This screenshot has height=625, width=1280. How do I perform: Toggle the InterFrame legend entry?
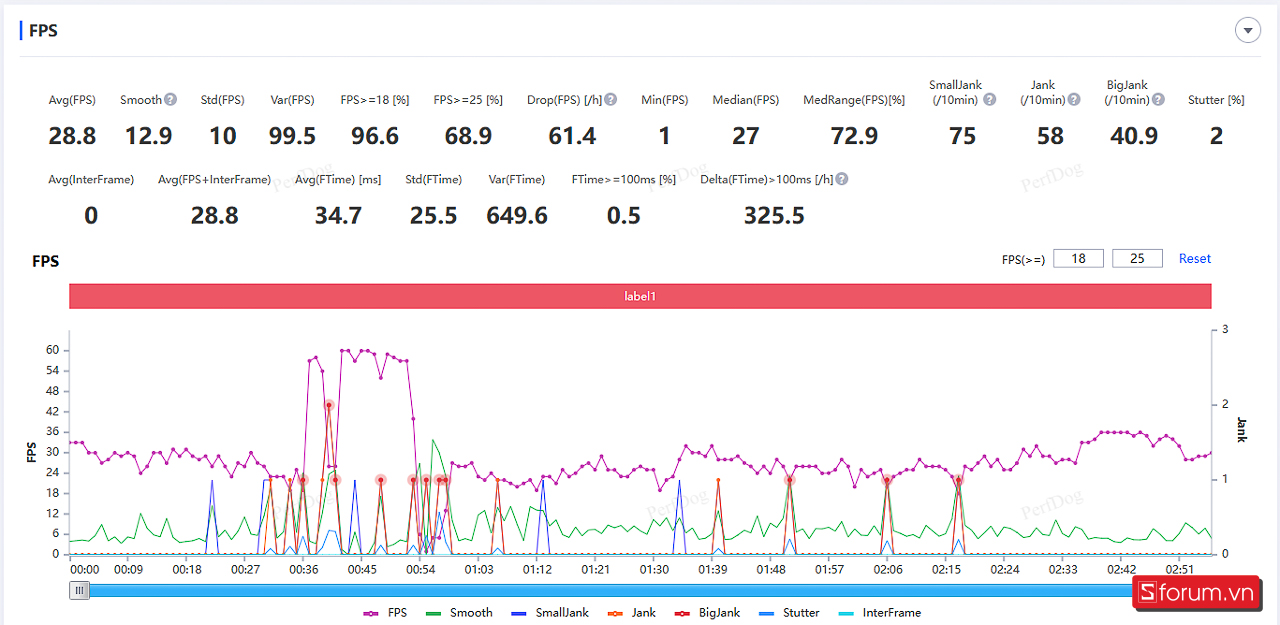pyautogui.click(x=879, y=613)
